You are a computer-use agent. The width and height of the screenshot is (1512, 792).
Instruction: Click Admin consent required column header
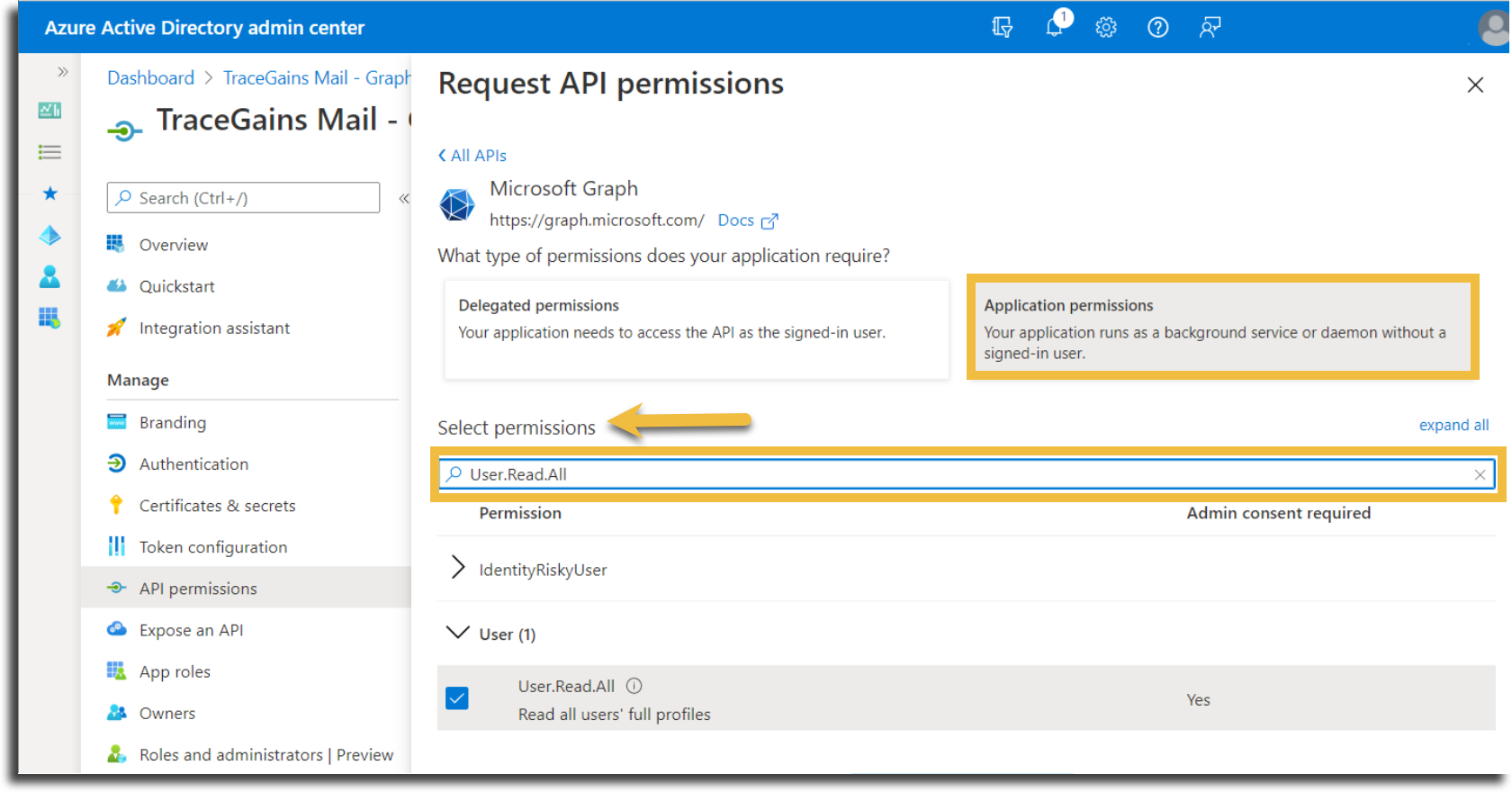point(1278,513)
